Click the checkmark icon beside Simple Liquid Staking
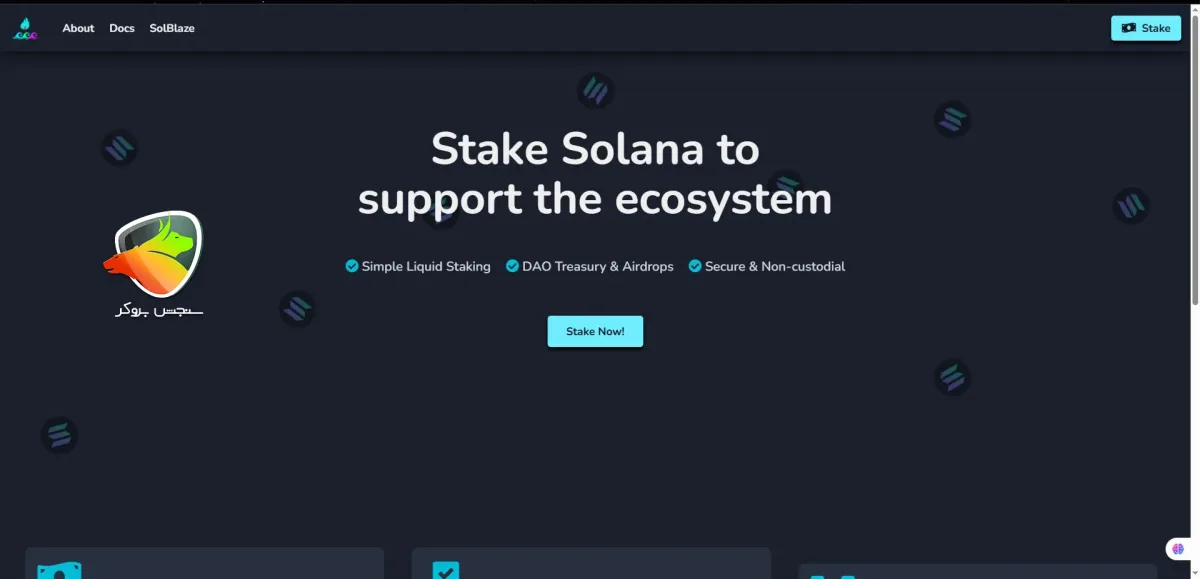Image resolution: width=1200 pixels, height=579 pixels. (x=352, y=266)
